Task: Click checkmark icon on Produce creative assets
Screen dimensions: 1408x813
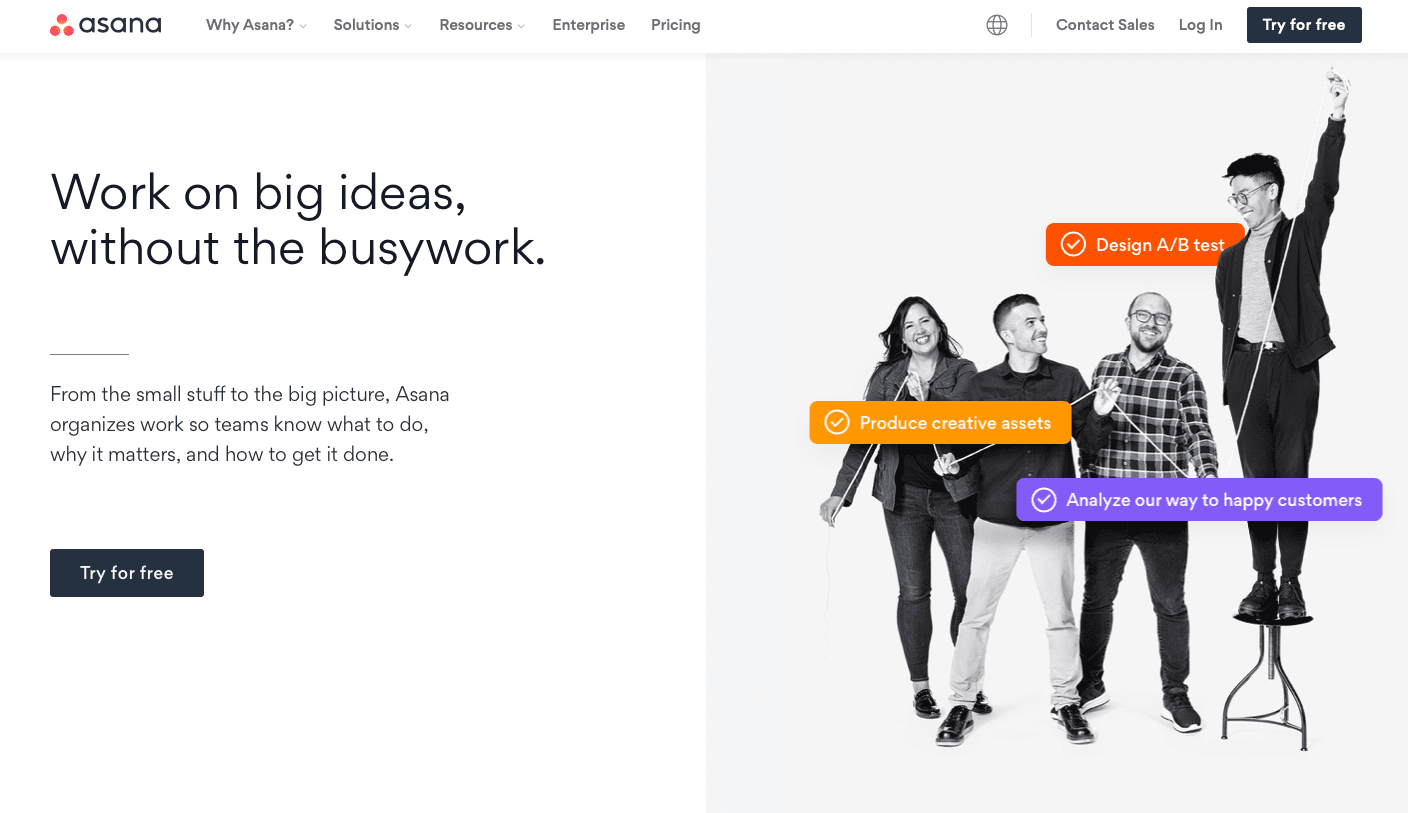Action: [x=837, y=423]
